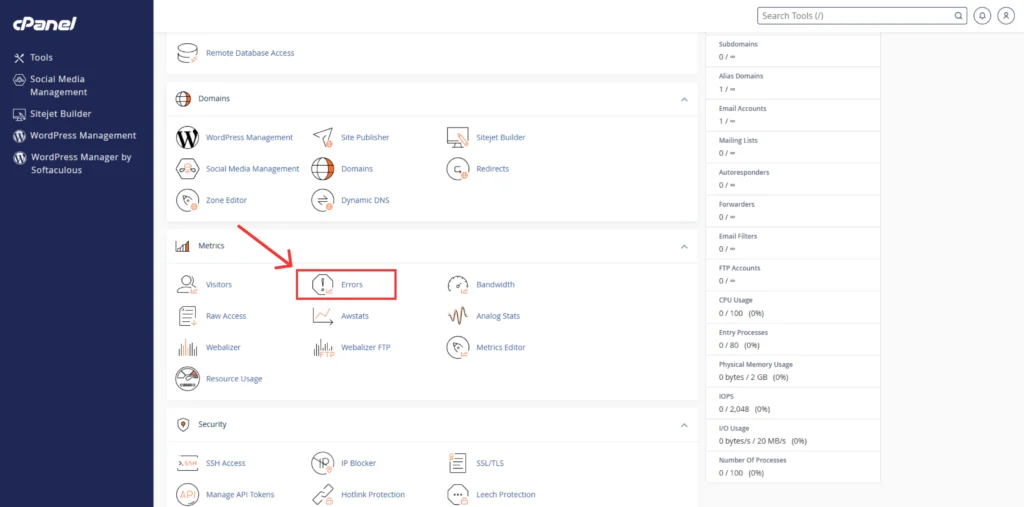Select the Email Accounts statistic label
Screen dimensions: 1024x507
coord(743,108)
